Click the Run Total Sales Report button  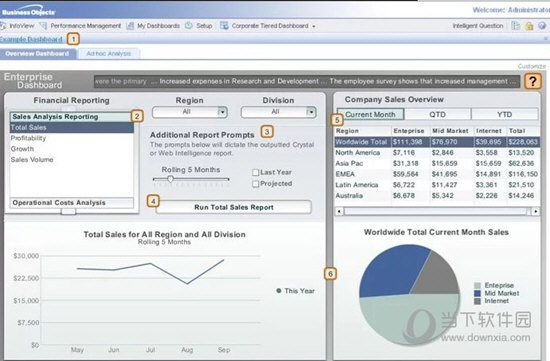(x=234, y=207)
